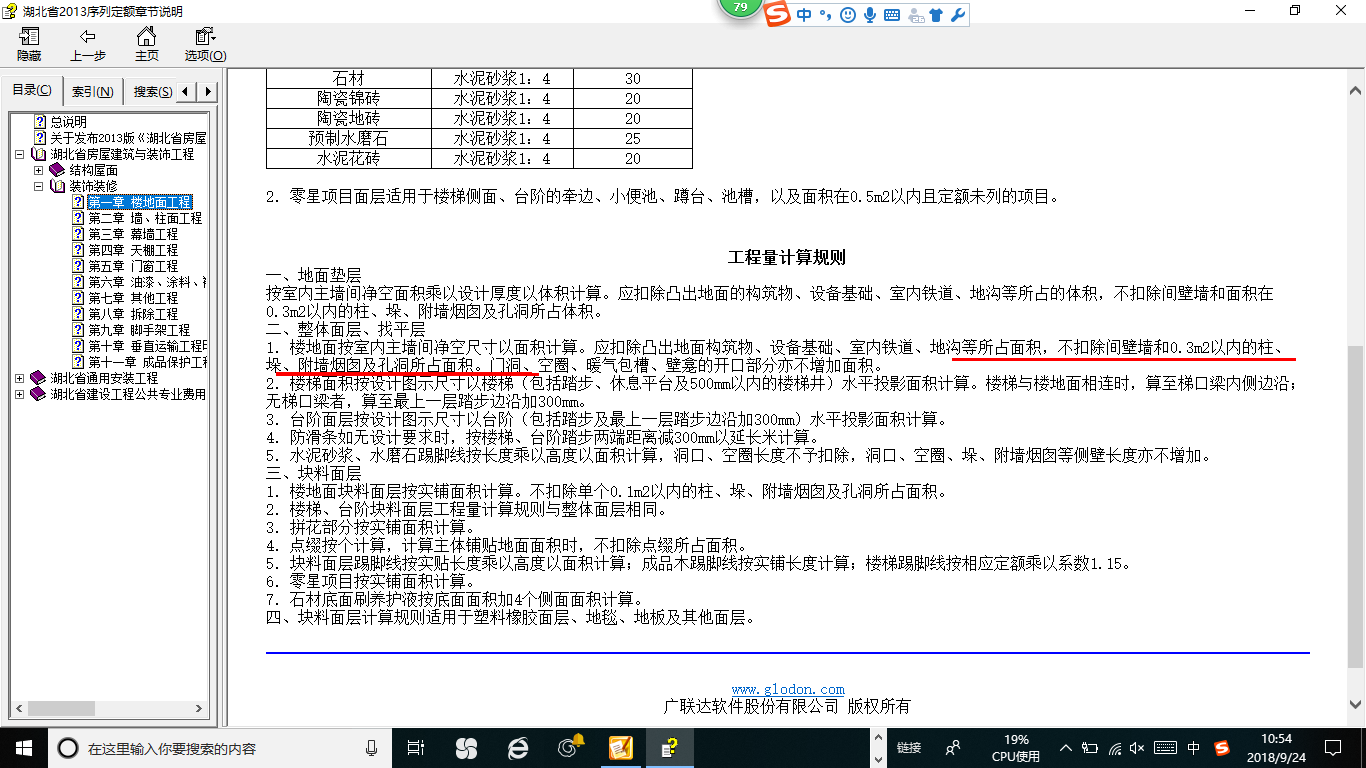The height and width of the screenshot is (768, 1366).
Task: Open the Sogou toolbox wrench icon
Action: pyautogui.click(x=957, y=15)
